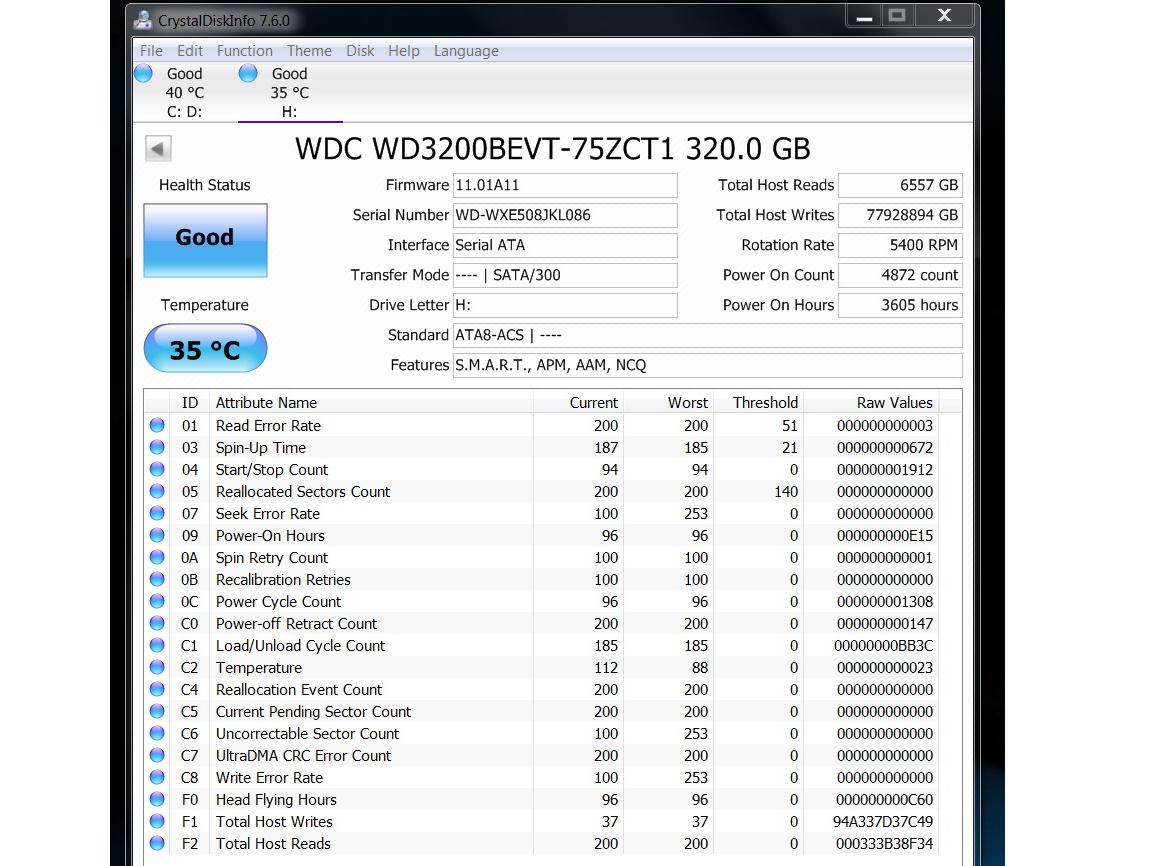Click the previous disk arrow button
The height and width of the screenshot is (866, 1155).
(158, 149)
